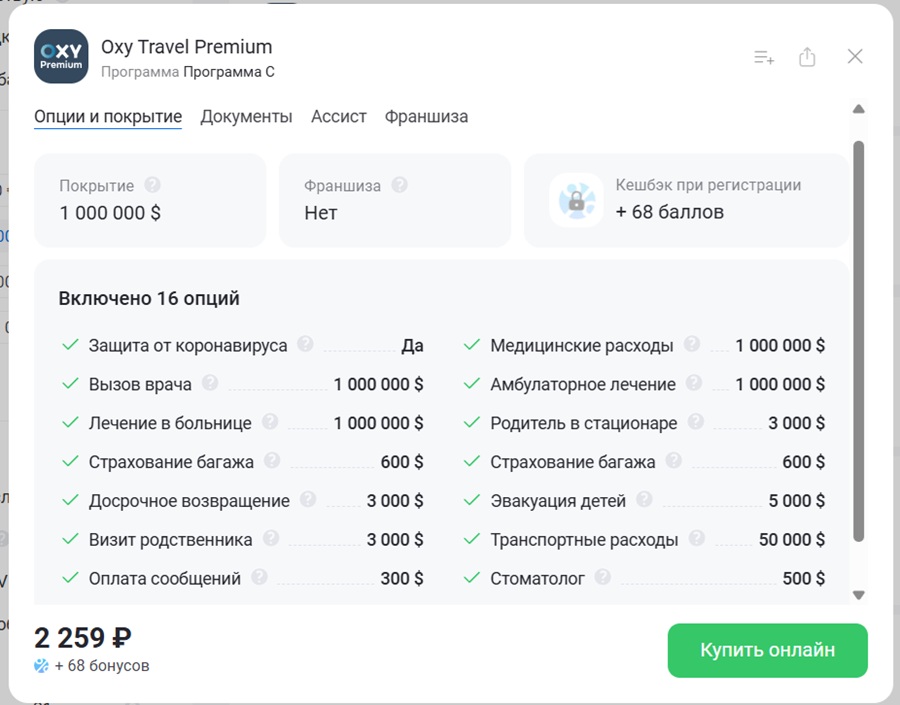Click the Лечение в больнице option label

(170, 423)
